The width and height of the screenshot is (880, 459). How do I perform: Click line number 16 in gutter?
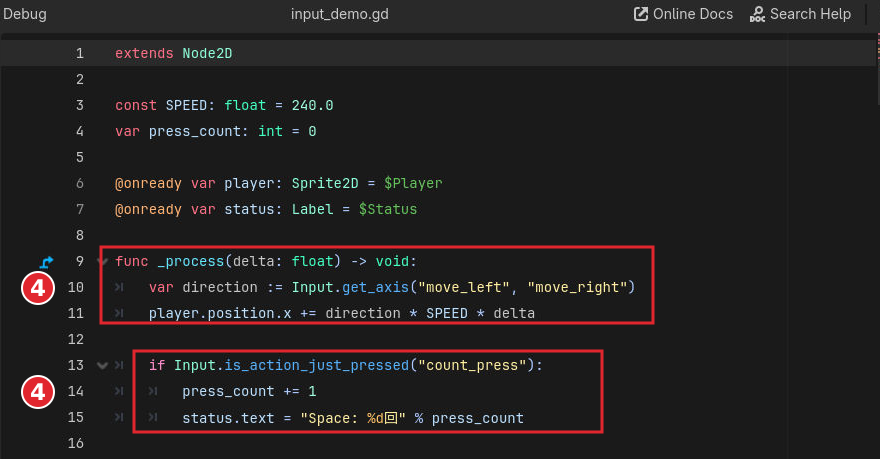(x=76, y=443)
